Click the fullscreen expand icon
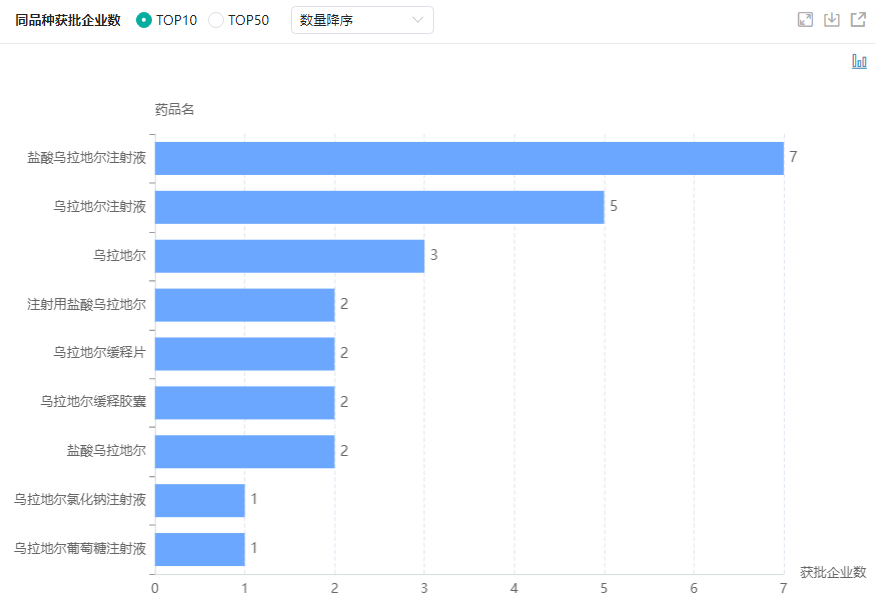The image size is (876, 605). pyautogui.click(x=805, y=20)
